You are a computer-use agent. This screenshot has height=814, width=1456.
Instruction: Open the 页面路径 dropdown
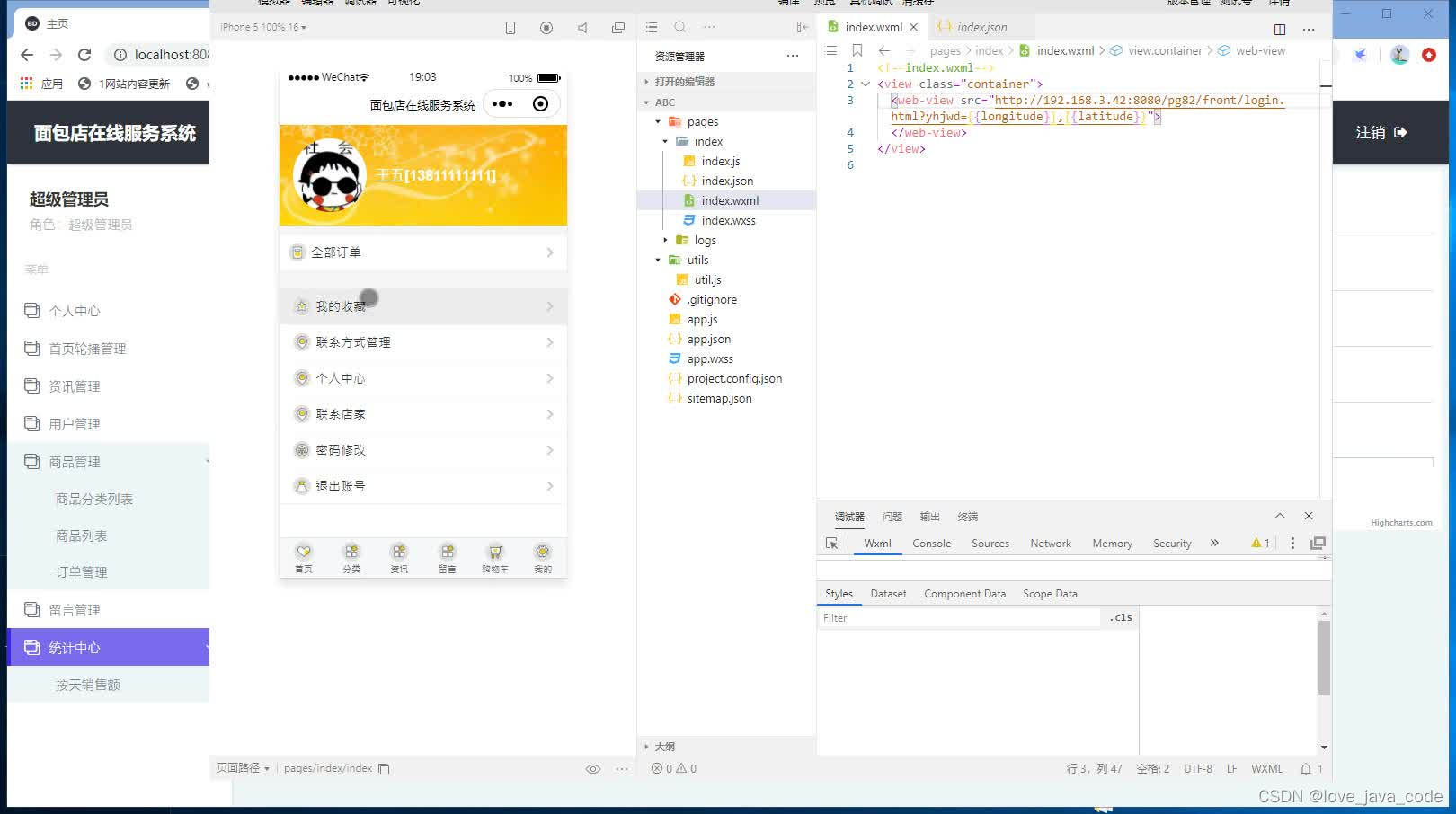243,769
